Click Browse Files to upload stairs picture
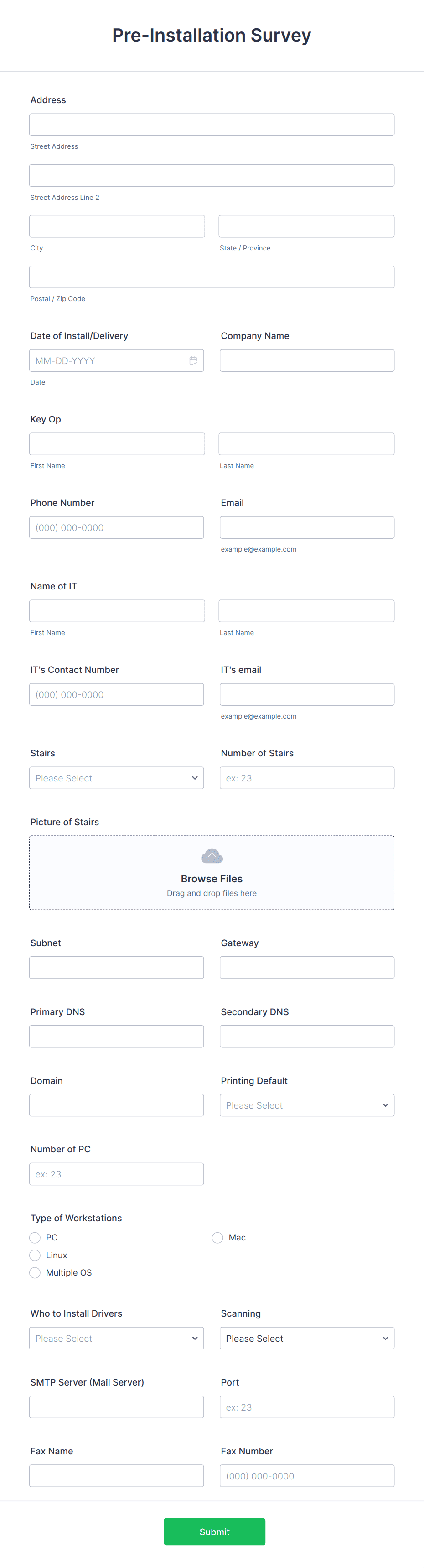 click(211, 878)
